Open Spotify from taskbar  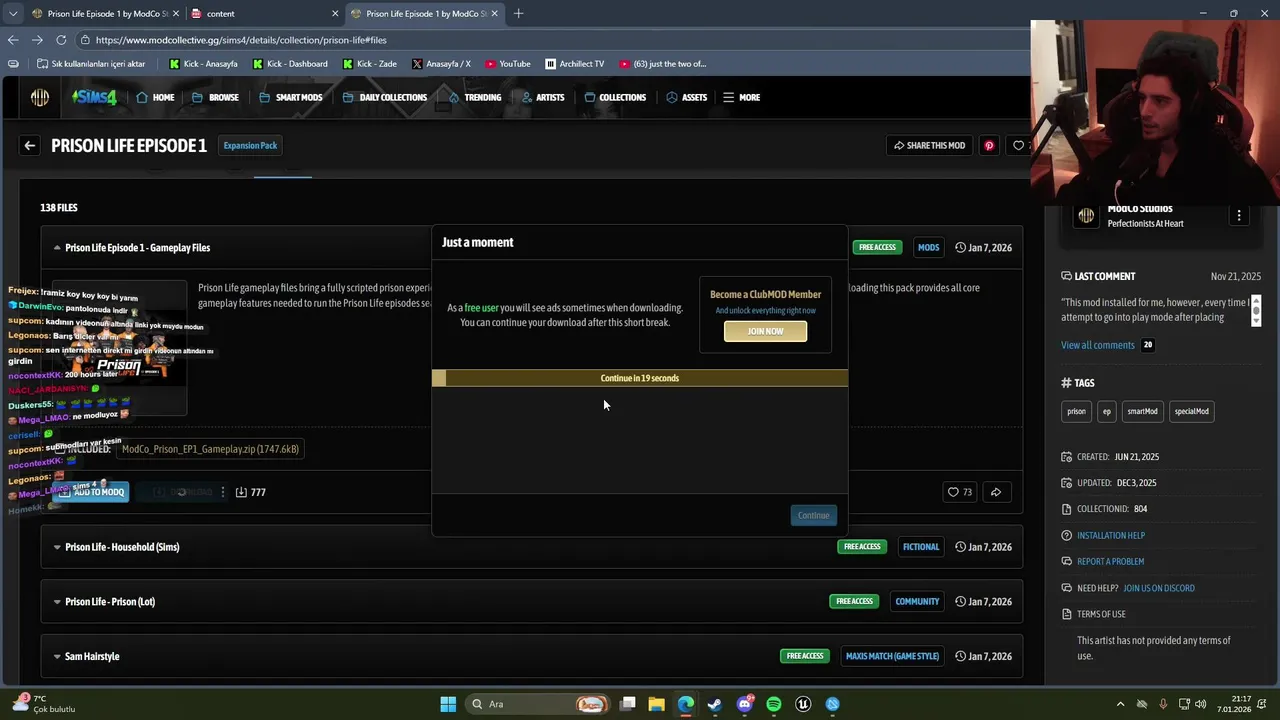[774, 704]
